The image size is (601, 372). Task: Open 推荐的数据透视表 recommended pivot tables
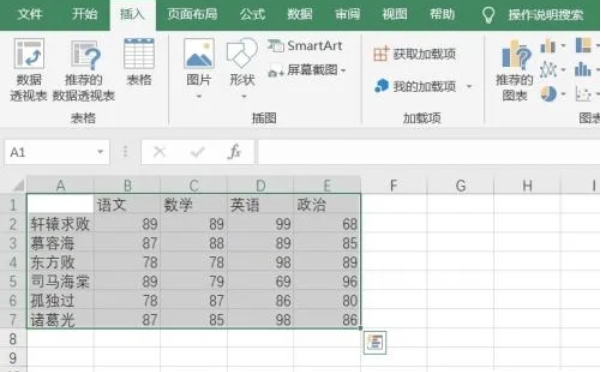(84, 70)
